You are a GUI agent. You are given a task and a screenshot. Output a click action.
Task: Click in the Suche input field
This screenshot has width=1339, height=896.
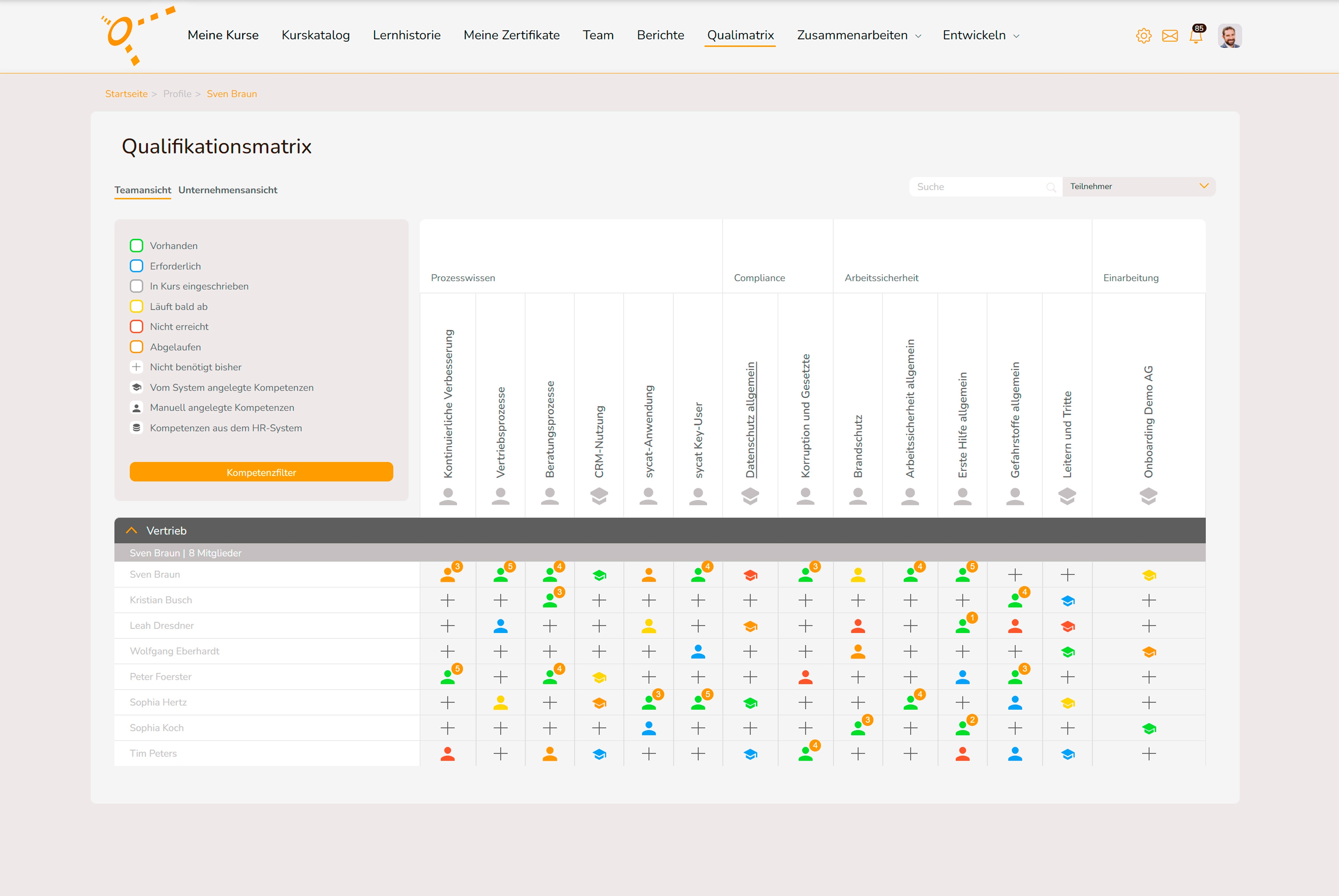[x=977, y=187]
